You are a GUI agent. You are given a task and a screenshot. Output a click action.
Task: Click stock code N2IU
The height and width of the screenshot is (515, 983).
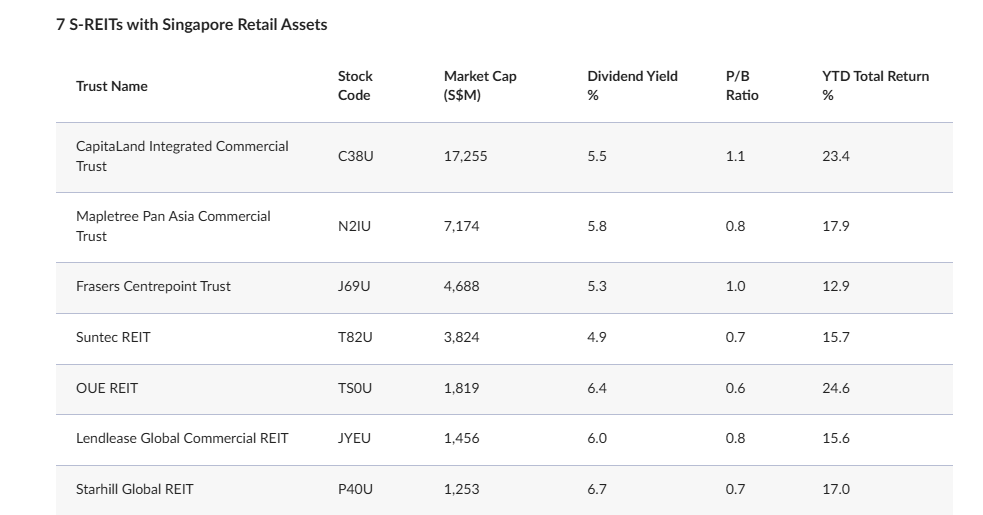pos(354,226)
